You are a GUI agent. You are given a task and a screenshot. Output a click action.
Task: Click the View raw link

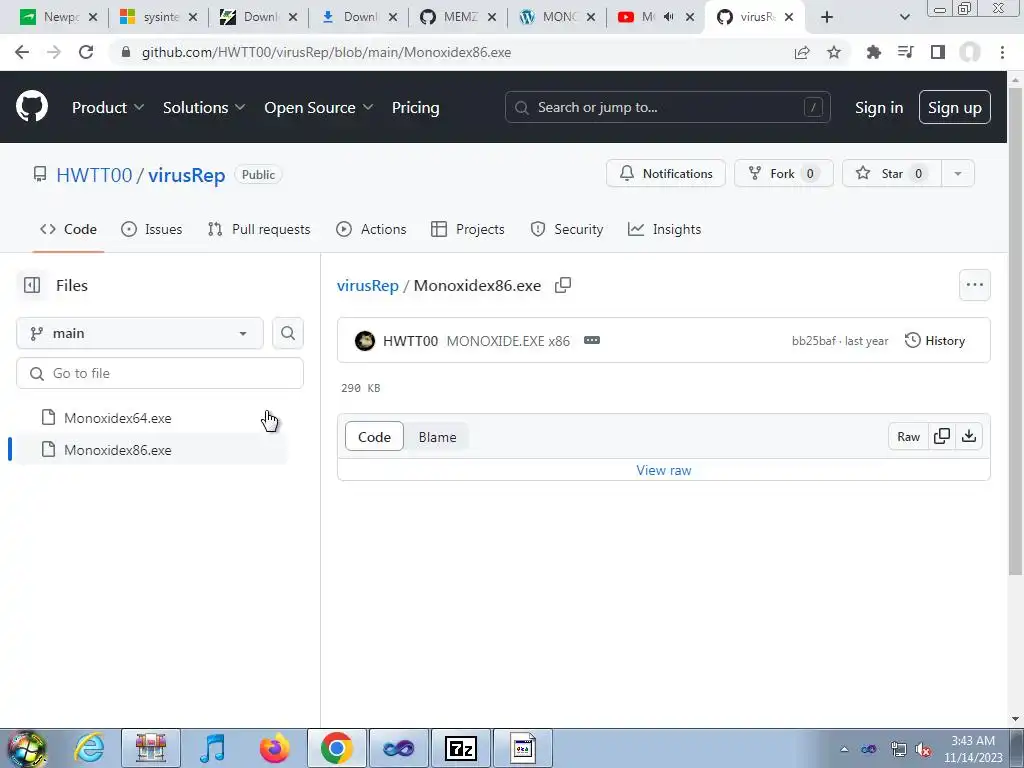pos(664,470)
